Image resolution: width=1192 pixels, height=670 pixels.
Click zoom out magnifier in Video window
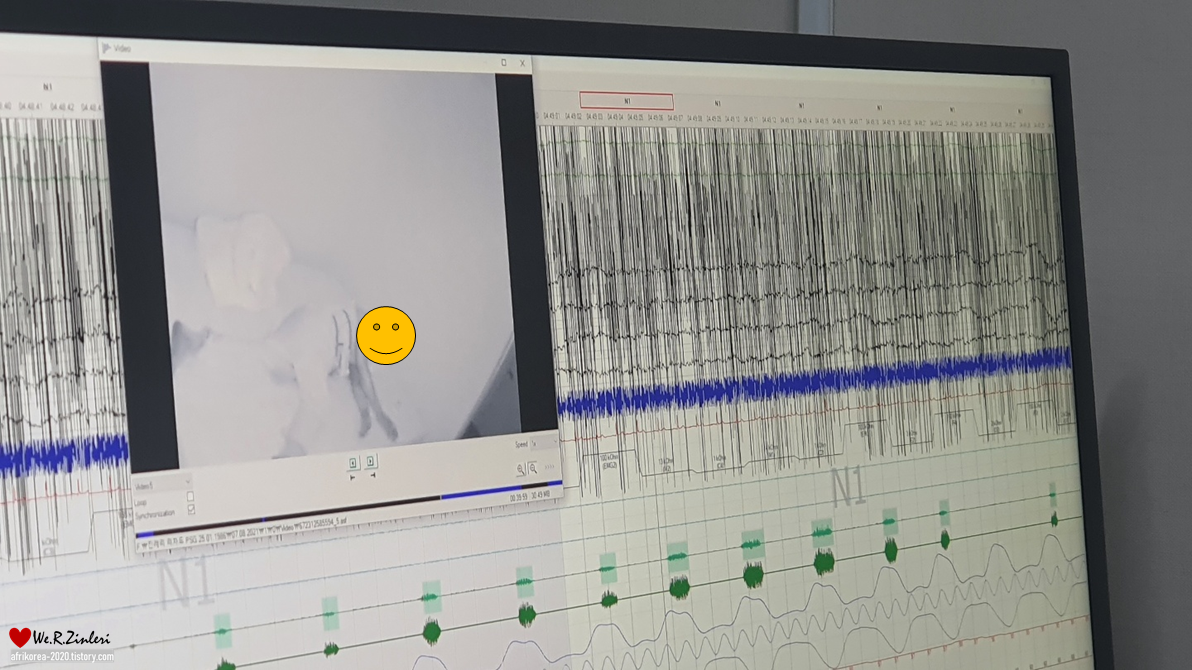[533, 468]
